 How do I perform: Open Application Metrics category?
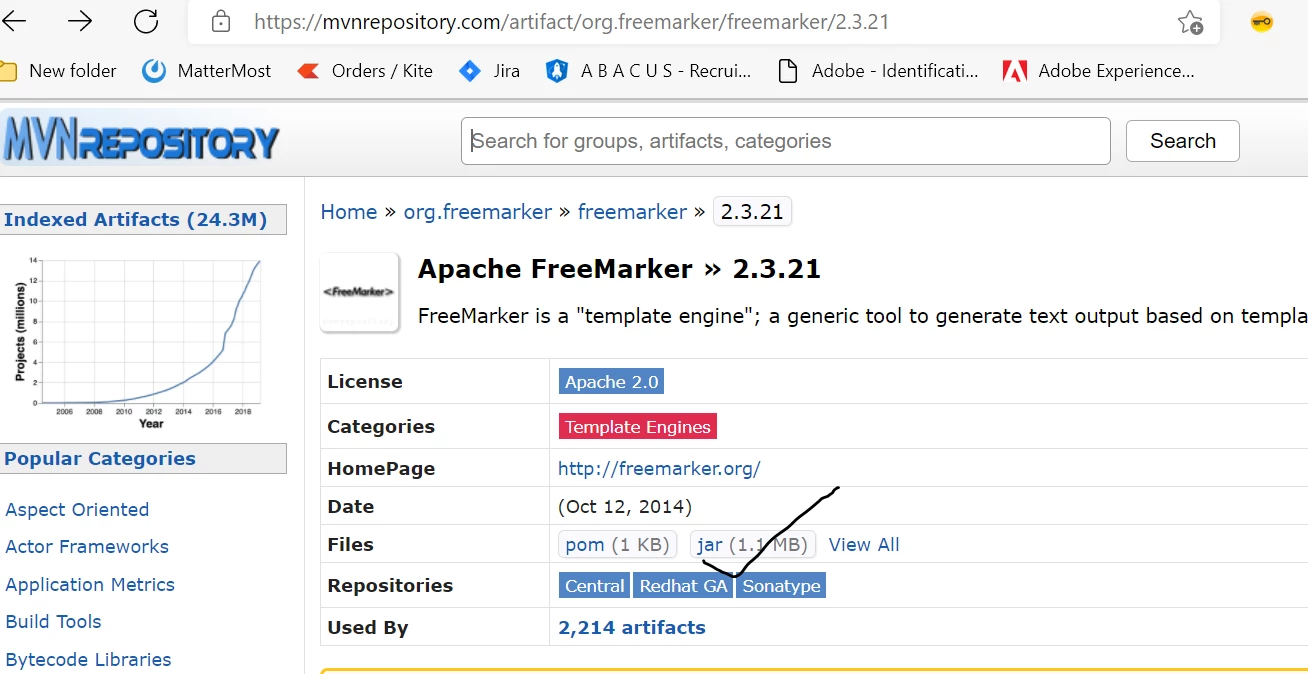tap(90, 585)
